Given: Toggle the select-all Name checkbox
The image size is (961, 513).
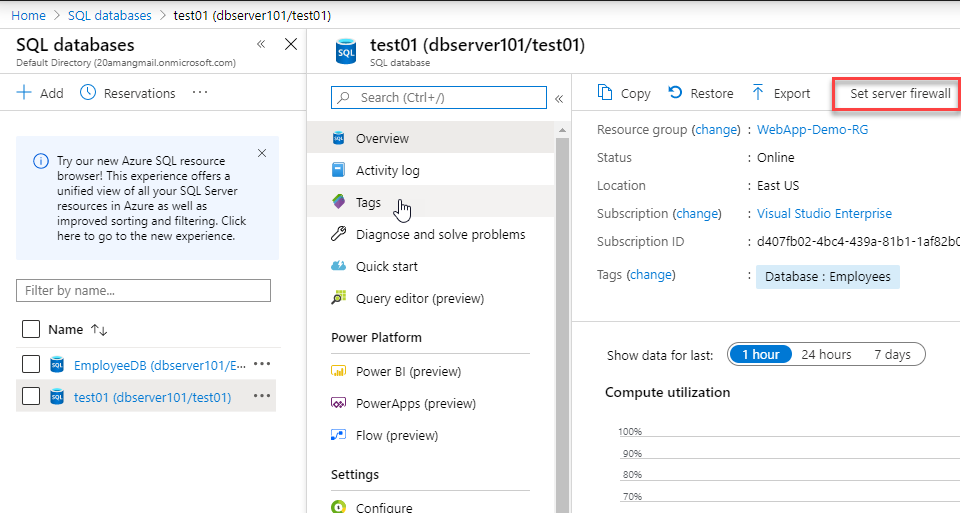Looking at the screenshot, I should tap(31, 329).
